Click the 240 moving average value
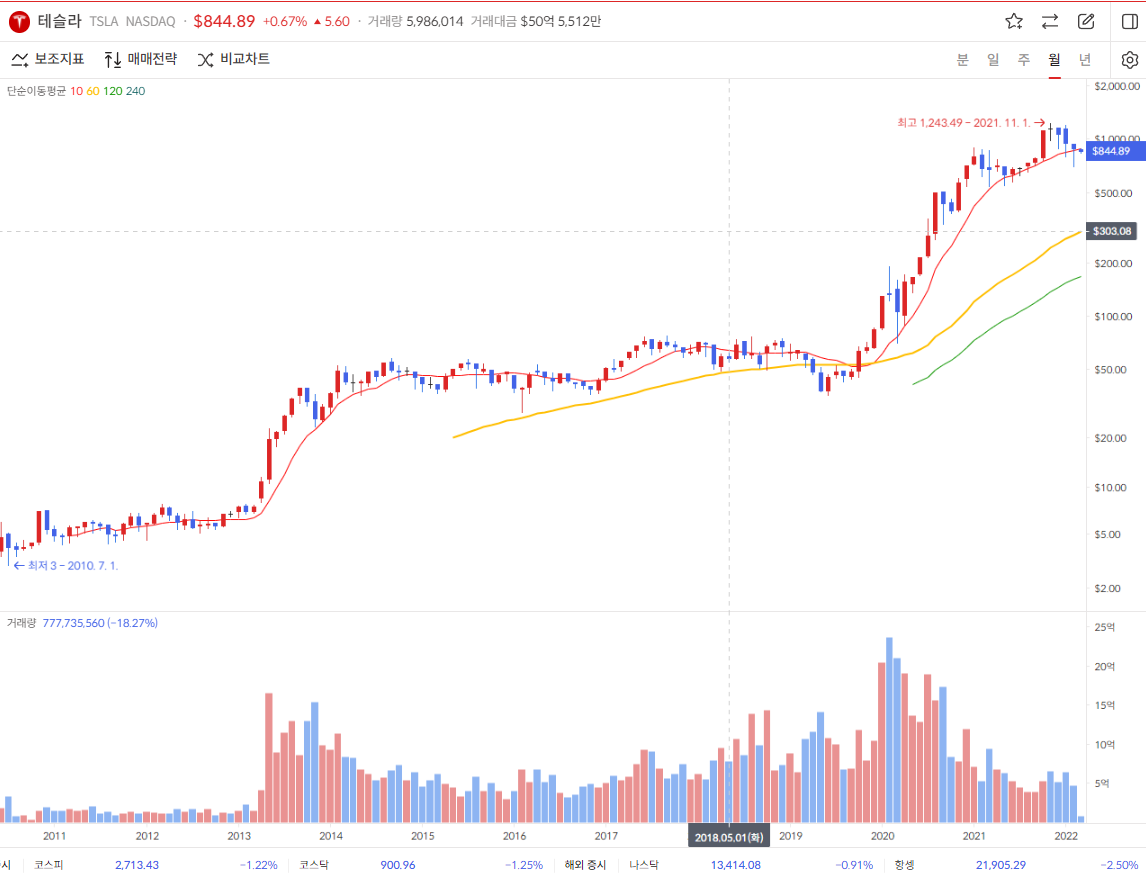The height and width of the screenshot is (881, 1146). [135, 91]
